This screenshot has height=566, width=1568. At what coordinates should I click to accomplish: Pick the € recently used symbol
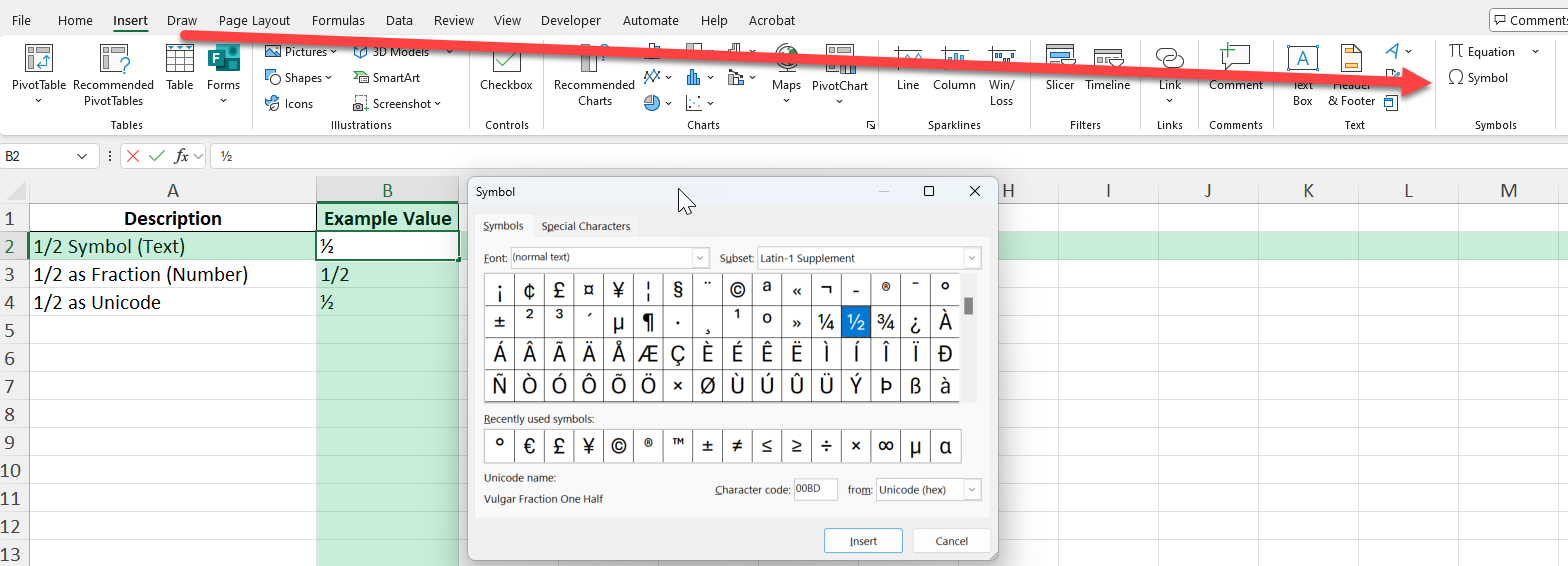tap(529, 446)
